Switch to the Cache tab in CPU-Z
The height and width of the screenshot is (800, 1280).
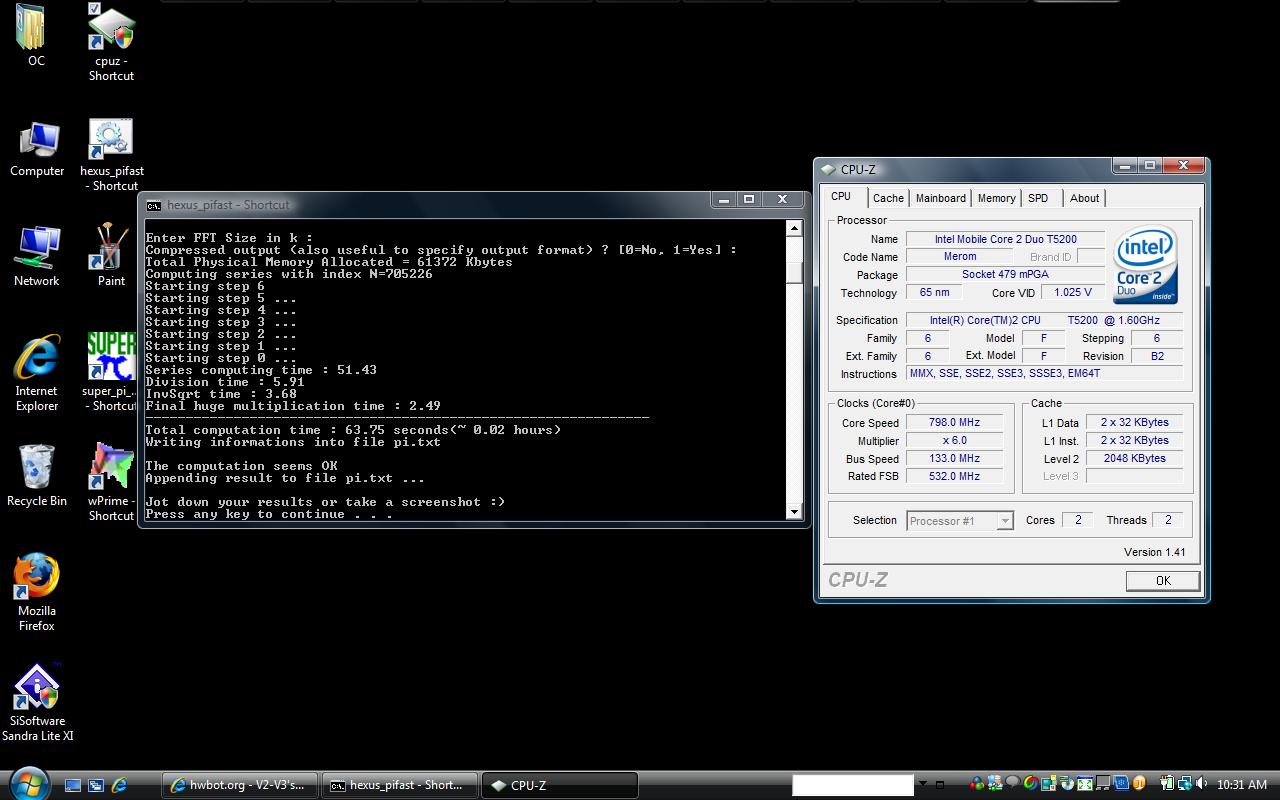click(x=888, y=198)
